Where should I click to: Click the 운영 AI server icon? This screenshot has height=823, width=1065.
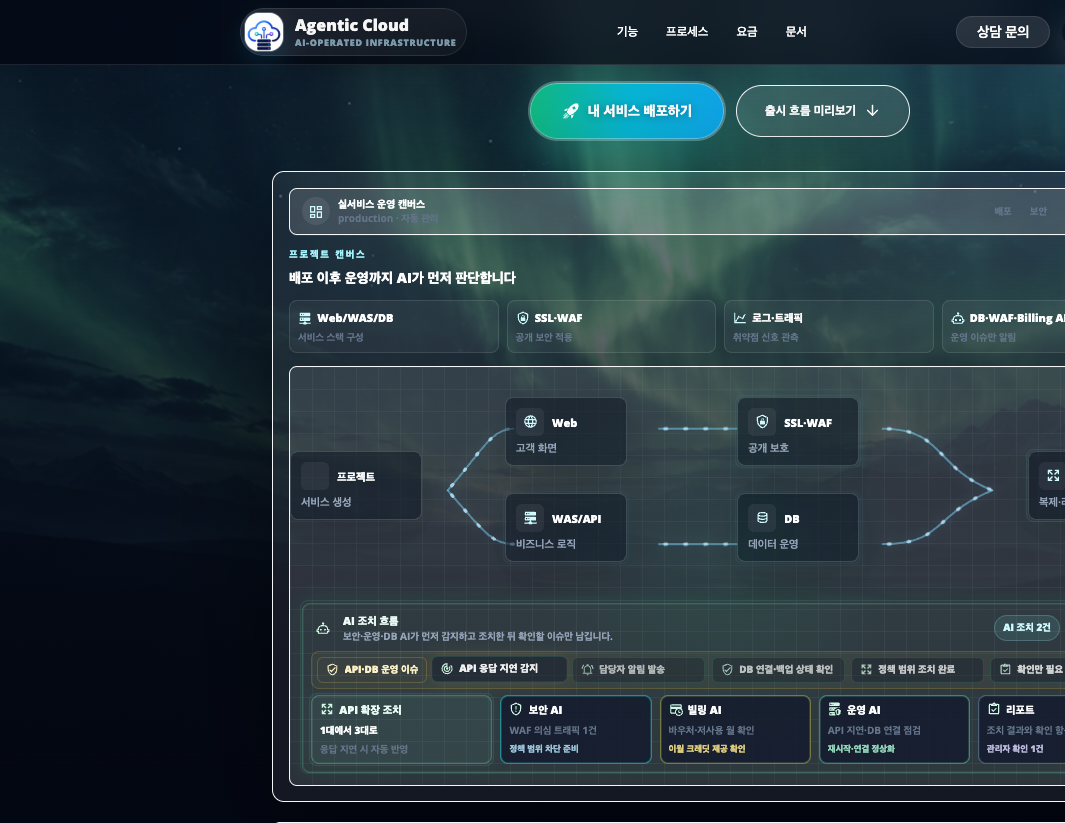835,710
